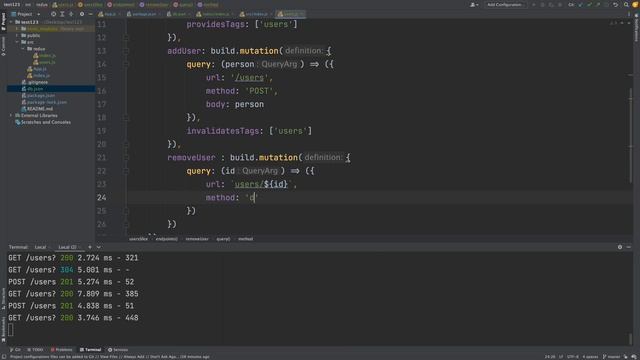Image resolution: width=640 pixels, height=360 pixels.
Task: Hide the Project panel with the minus icon
Action: [90, 14]
